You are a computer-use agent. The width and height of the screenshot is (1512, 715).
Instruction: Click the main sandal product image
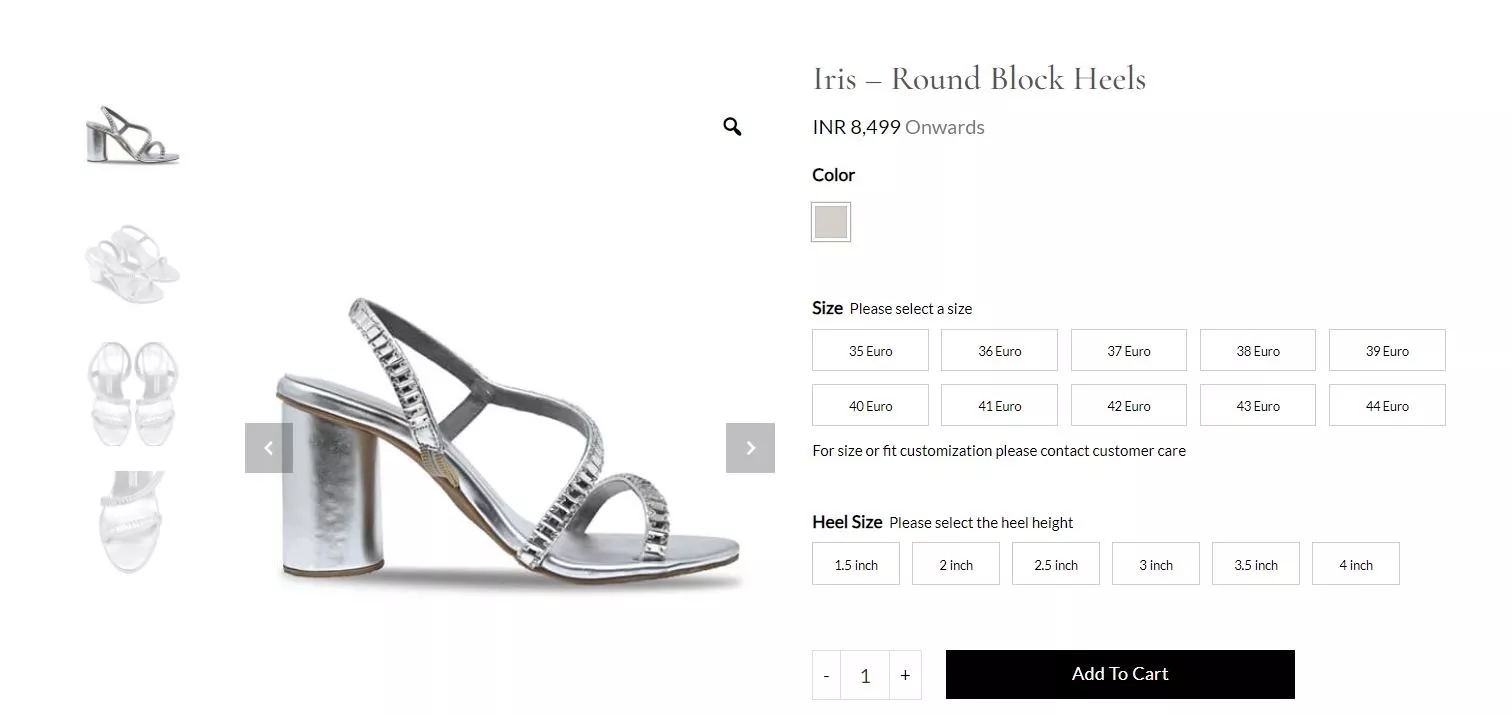[x=510, y=440]
